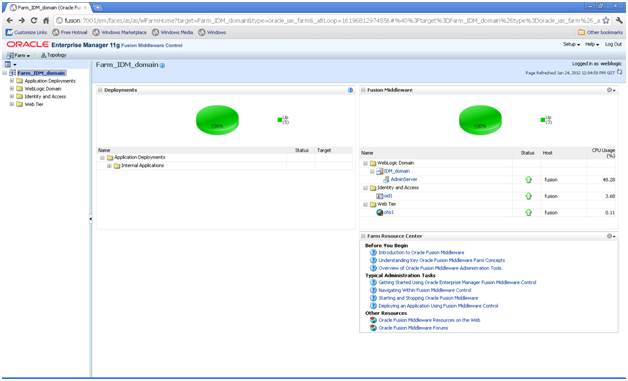The width and height of the screenshot is (628, 381).
Task: Click the browser Forward arrow
Action: (x=22, y=20)
